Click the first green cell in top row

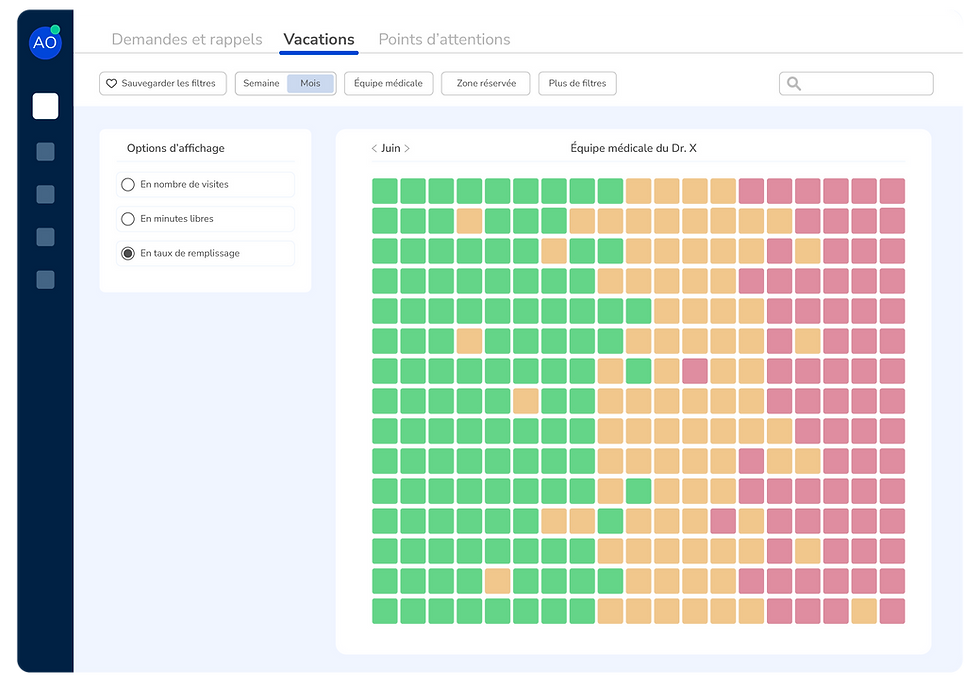385,190
